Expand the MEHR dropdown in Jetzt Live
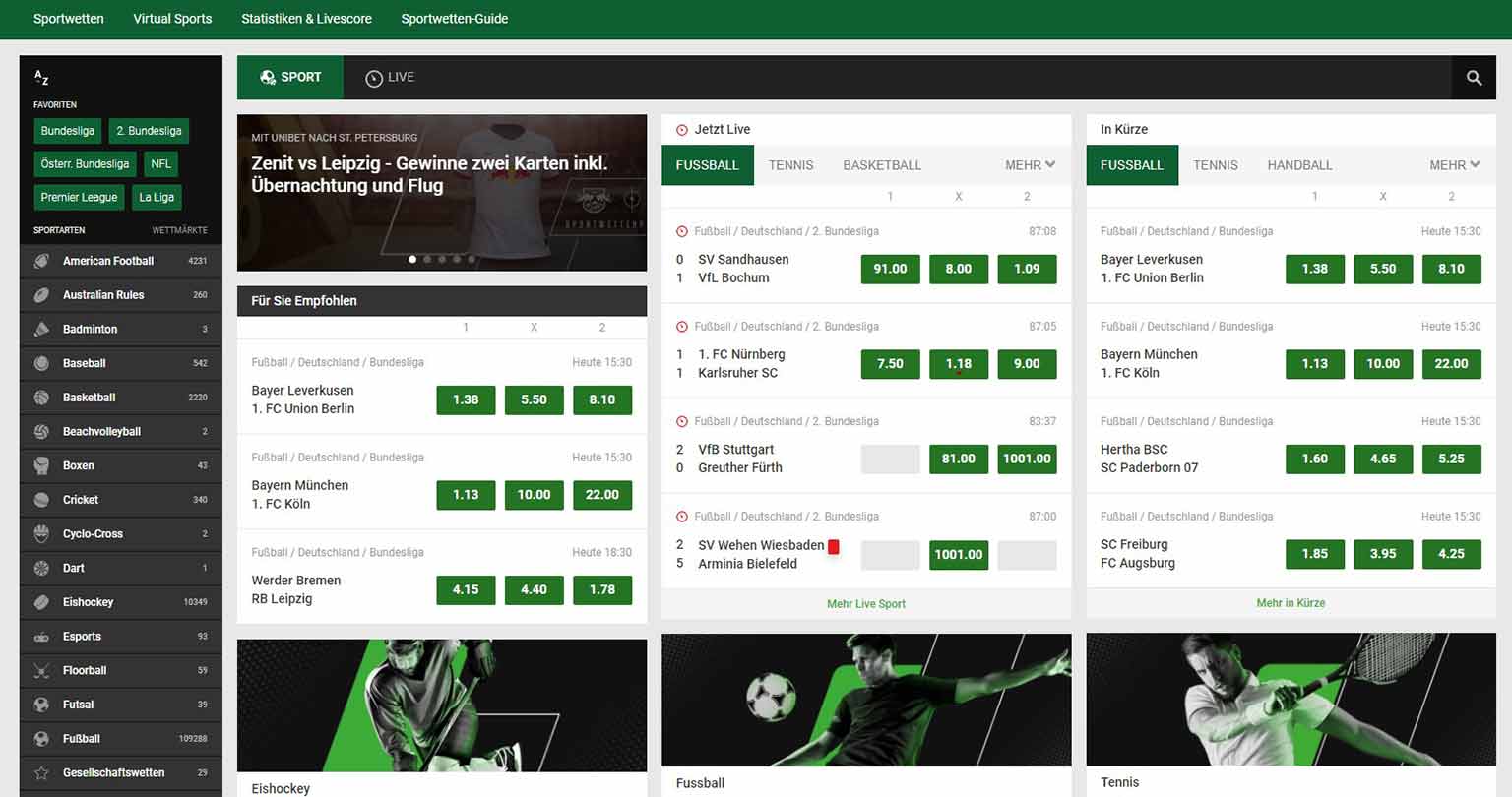Screen dimensions: 1512x797 1029,164
